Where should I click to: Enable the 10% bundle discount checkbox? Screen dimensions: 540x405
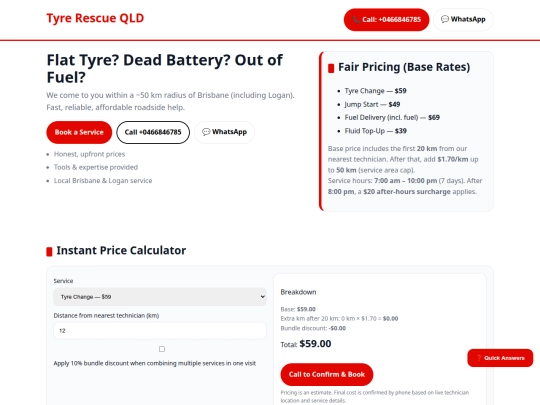point(162,349)
